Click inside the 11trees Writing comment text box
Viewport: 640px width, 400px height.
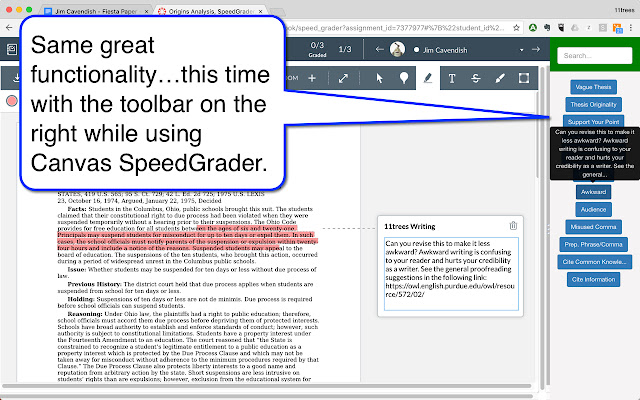[x=451, y=273]
